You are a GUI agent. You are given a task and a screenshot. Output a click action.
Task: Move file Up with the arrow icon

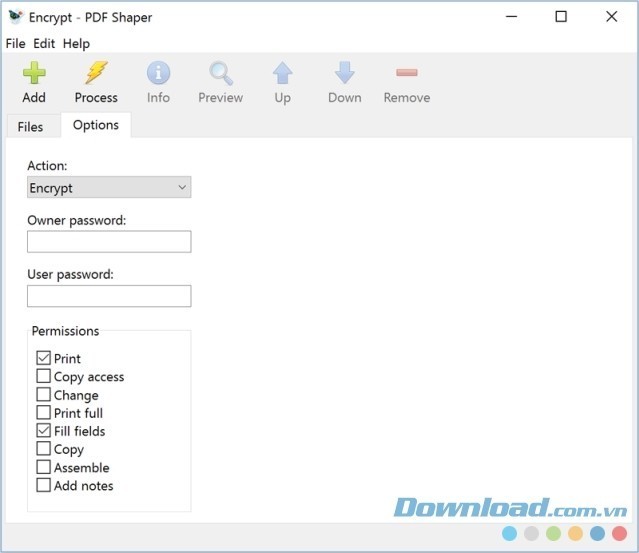coord(283,74)
